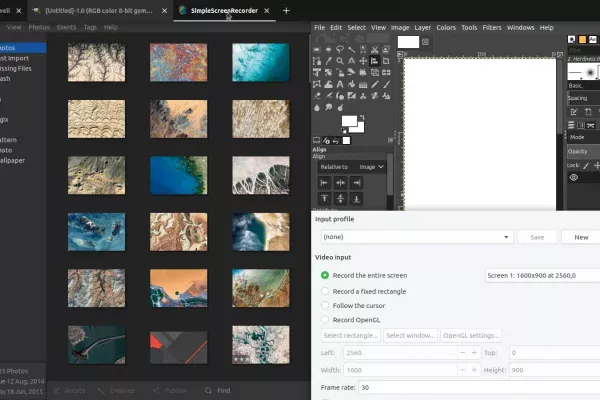Open GIMP's Layer menu
The width and height of the screenshot is (600, 400).
pyautogui.click(x=422, y=28)
